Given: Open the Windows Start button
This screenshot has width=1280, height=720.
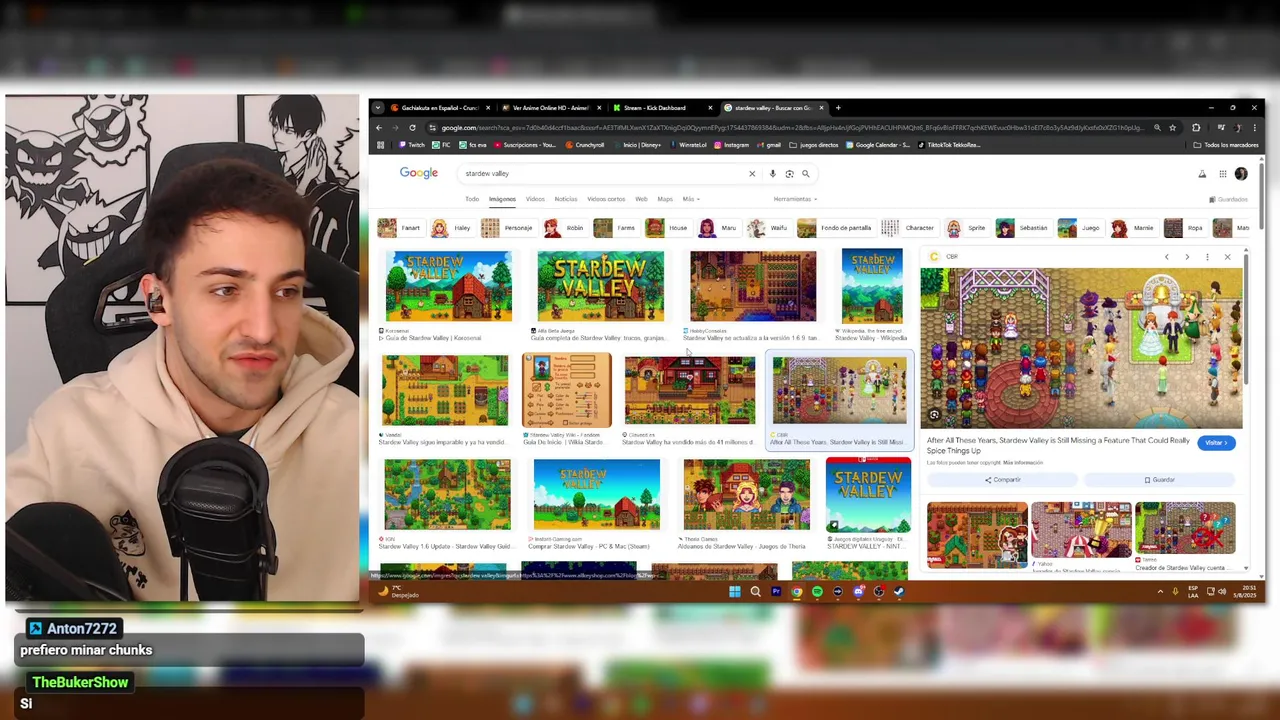Looking at the screenshot, I should (x=734, y=591).
